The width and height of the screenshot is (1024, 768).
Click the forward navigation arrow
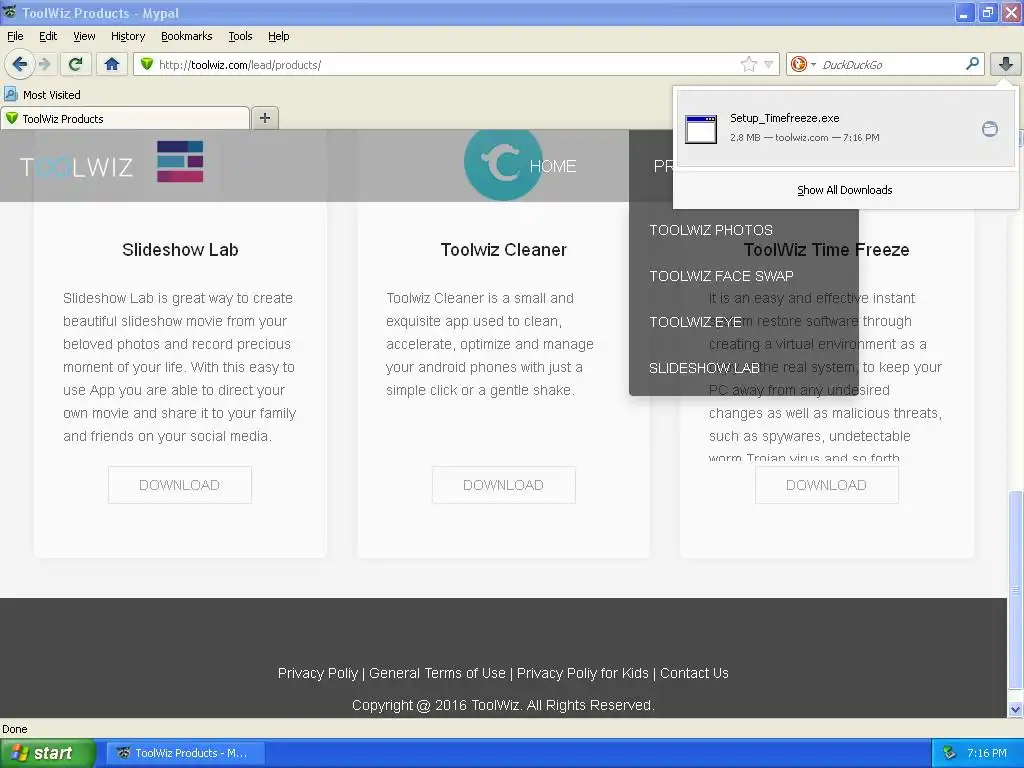click(x=44, y=64)
